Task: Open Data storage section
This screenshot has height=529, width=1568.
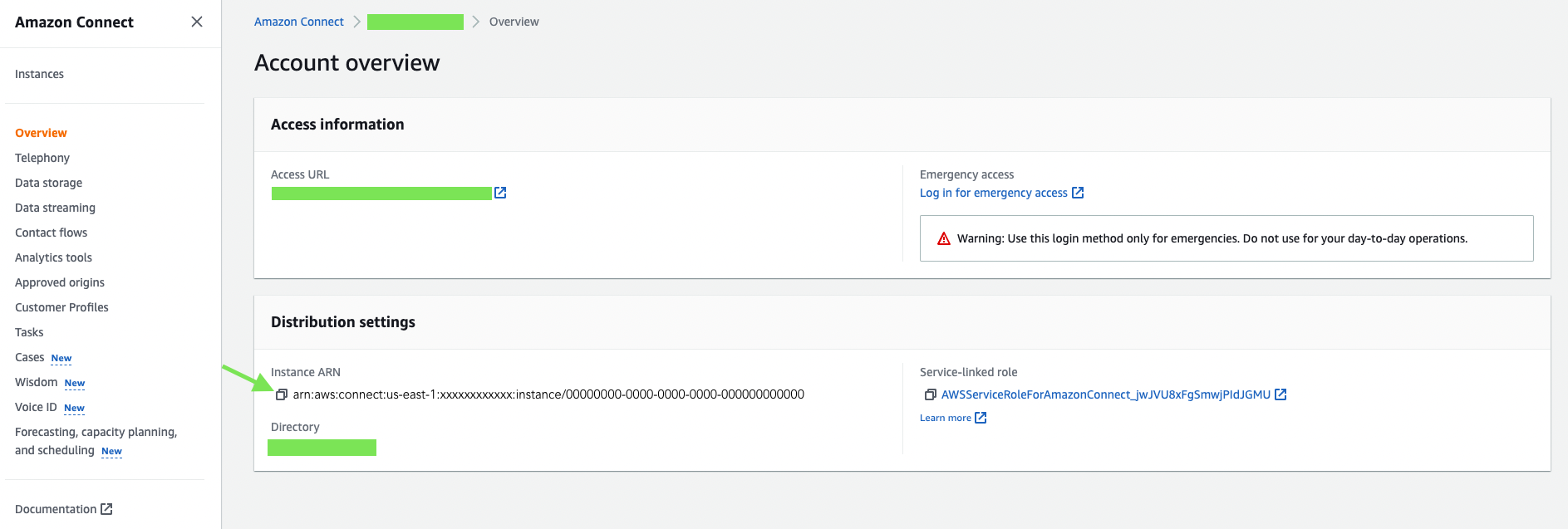Action: (x=48, y=183)
